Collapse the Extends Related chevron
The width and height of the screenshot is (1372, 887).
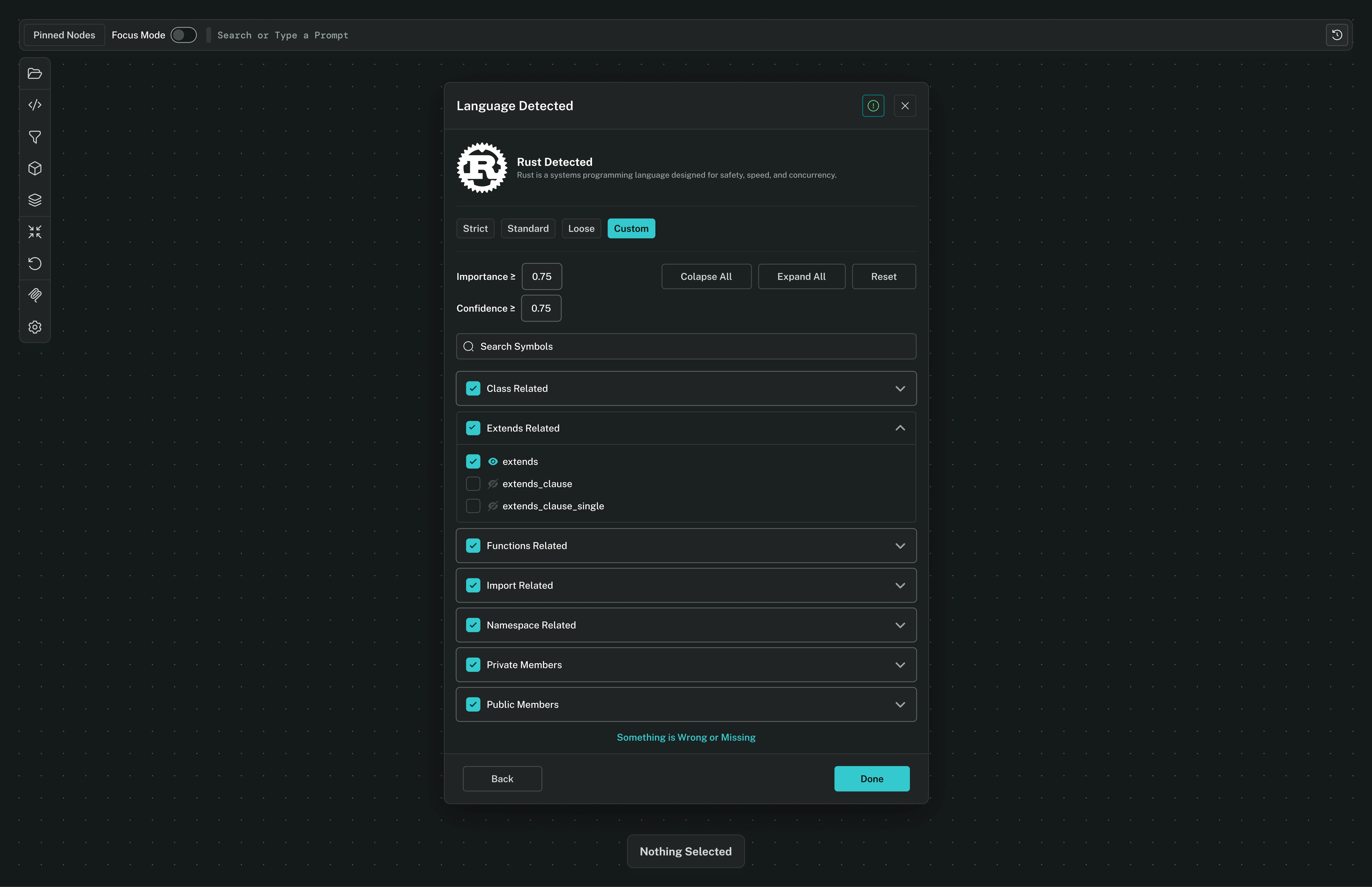pos(900,428)
